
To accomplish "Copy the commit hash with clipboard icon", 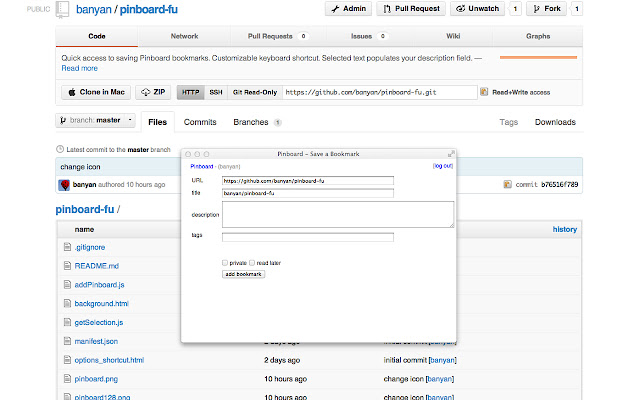I will [507, 184].
